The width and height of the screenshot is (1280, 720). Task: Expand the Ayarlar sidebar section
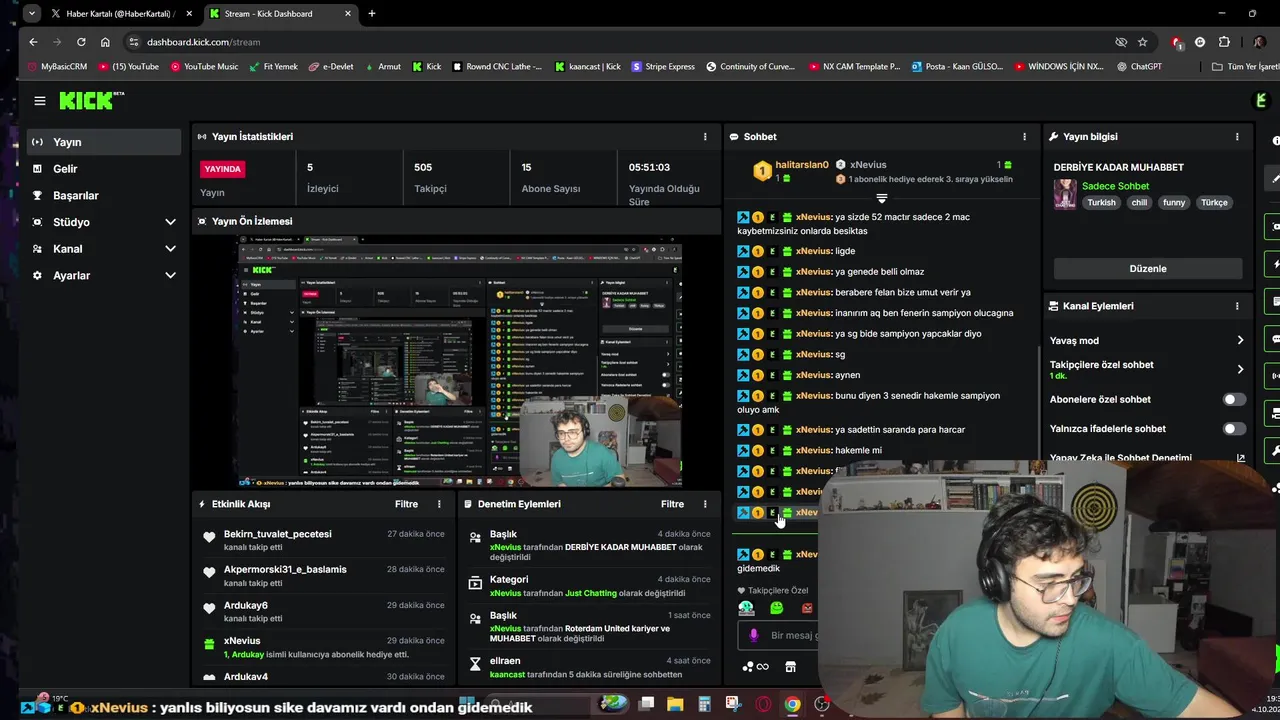click(104, 275)
